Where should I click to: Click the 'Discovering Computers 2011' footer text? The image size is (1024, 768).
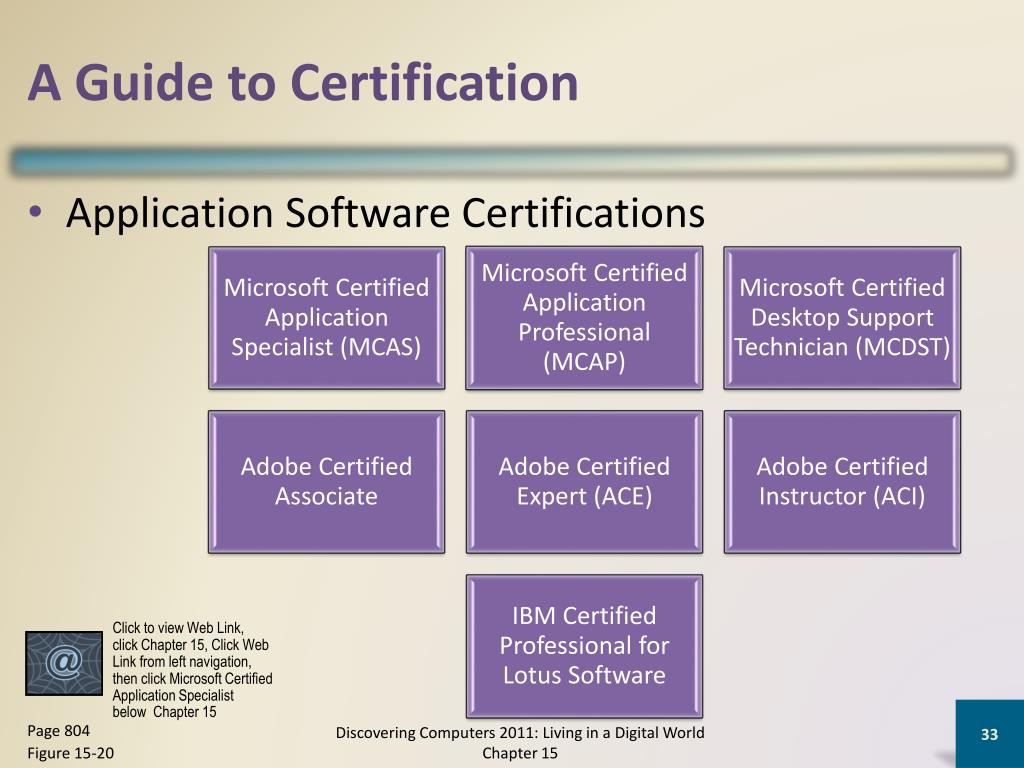520,733
